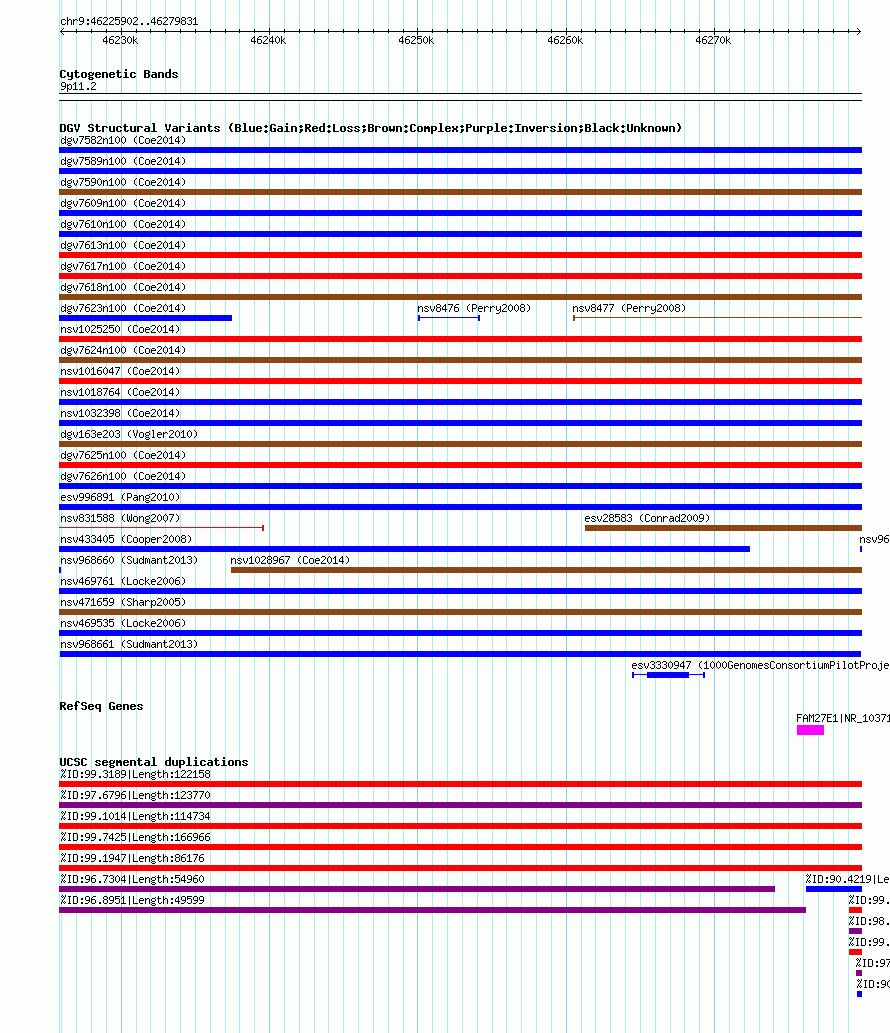Select variant label dgv7610n100 (Coe2014)

[x=123, y=225]
